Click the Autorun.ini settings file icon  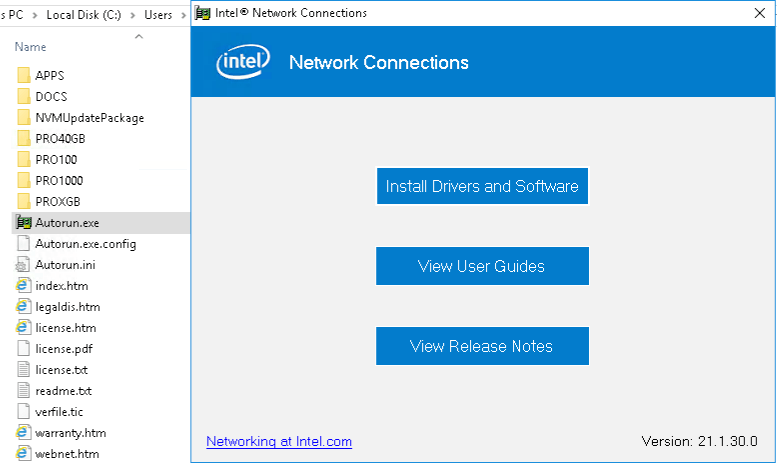[24, 264]
